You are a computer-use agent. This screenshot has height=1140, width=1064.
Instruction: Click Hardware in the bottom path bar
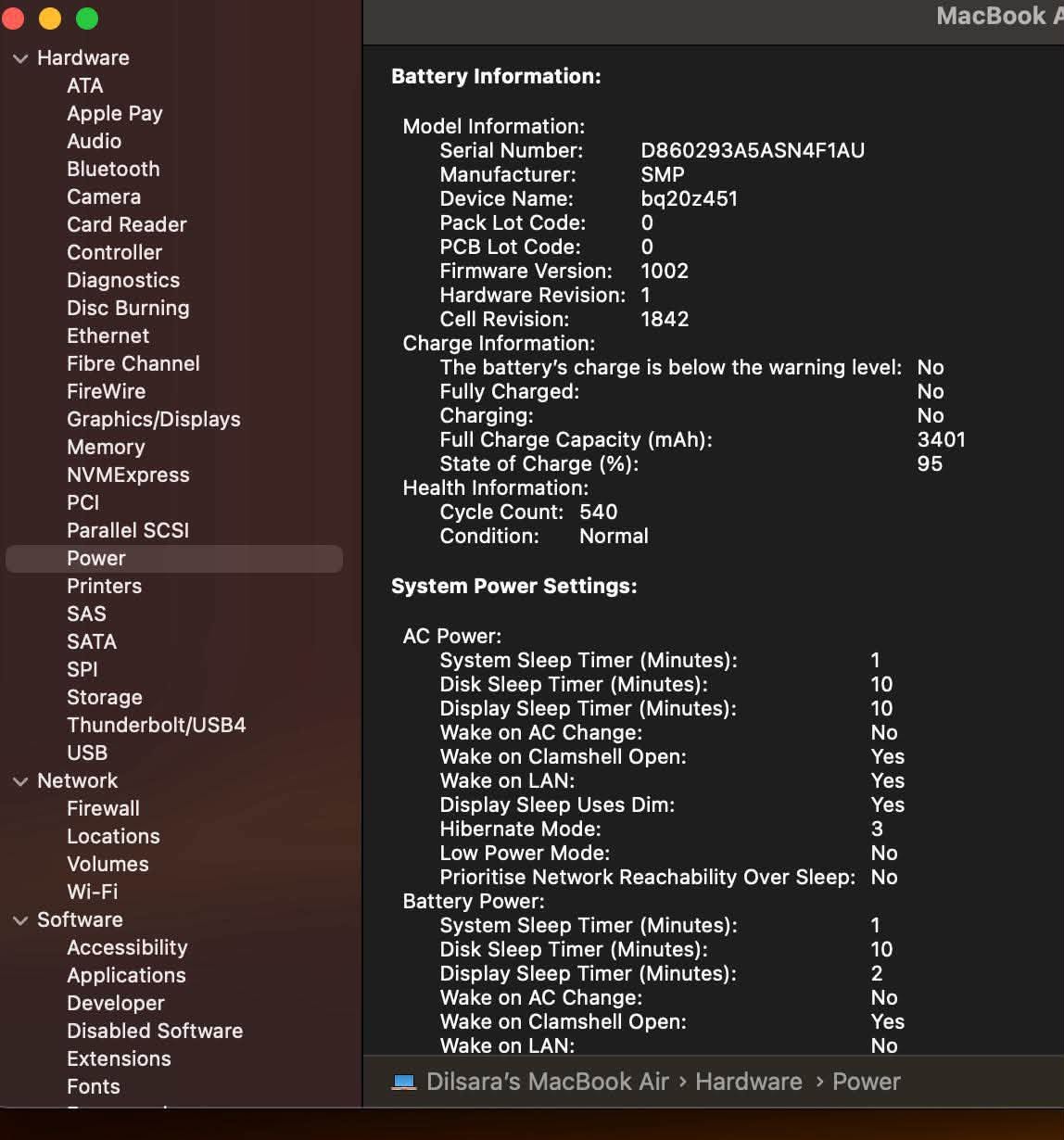(x=749, y=1082)
